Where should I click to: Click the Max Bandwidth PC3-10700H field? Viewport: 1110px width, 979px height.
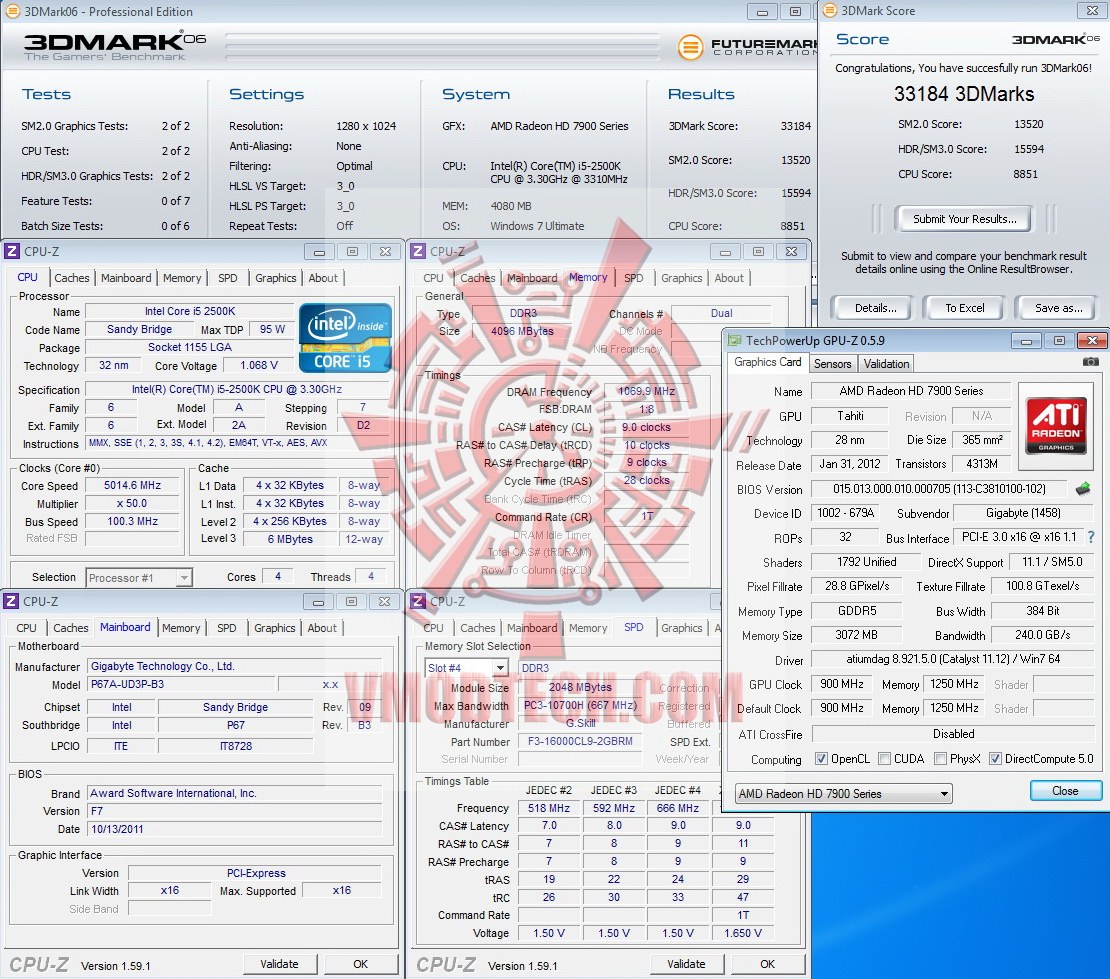(580, 706)
